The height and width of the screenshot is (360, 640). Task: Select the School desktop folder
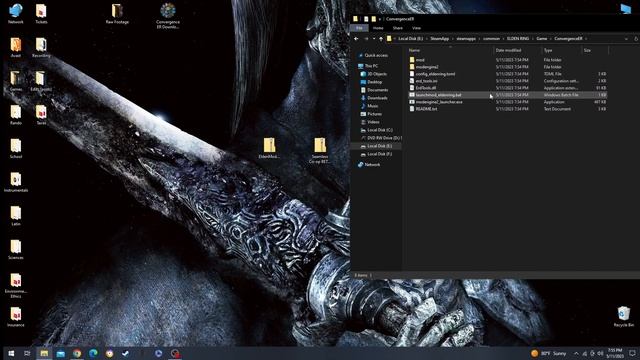pos(16,148)
